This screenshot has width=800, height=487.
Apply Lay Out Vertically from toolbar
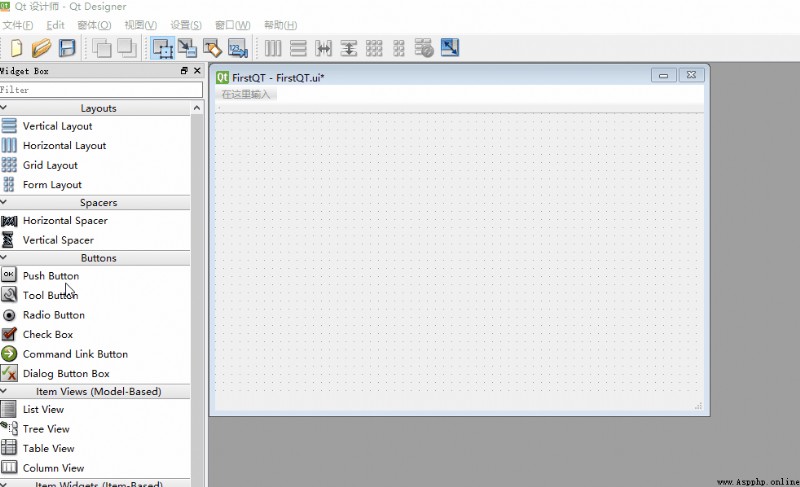click(x=298, y=48)
